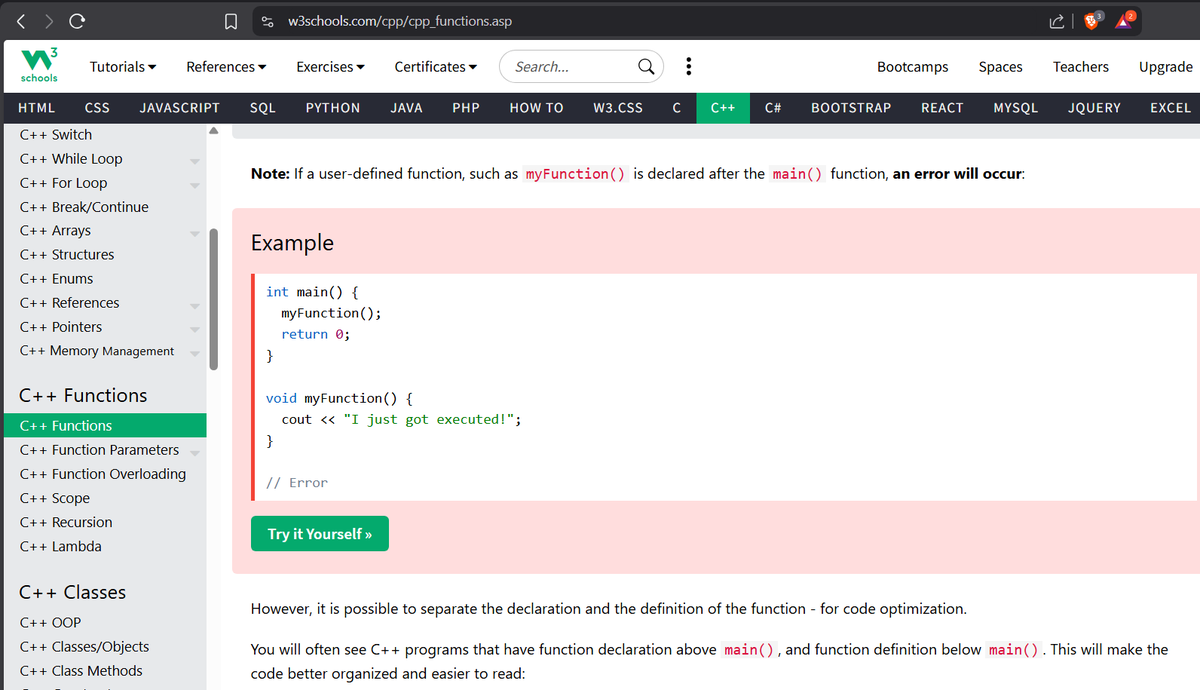
Task: Open the Exercises dropdown menu
Action: click(x=330, y=67)
